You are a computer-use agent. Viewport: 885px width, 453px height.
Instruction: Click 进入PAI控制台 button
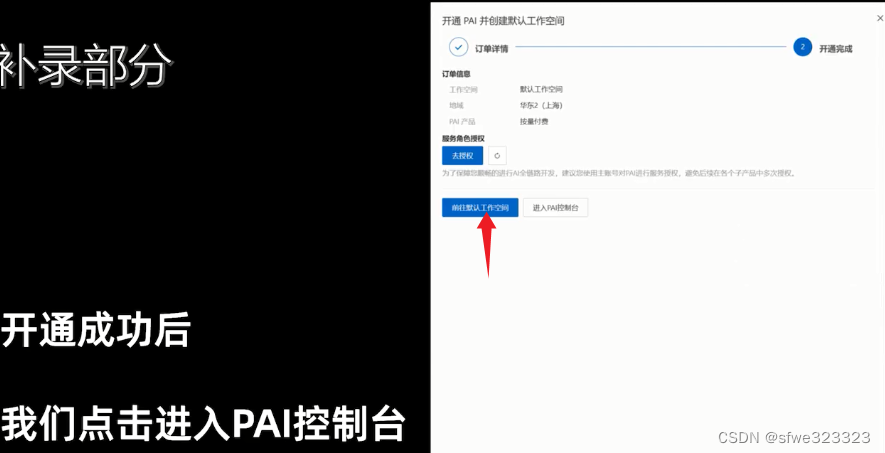[x=555, y=208]
